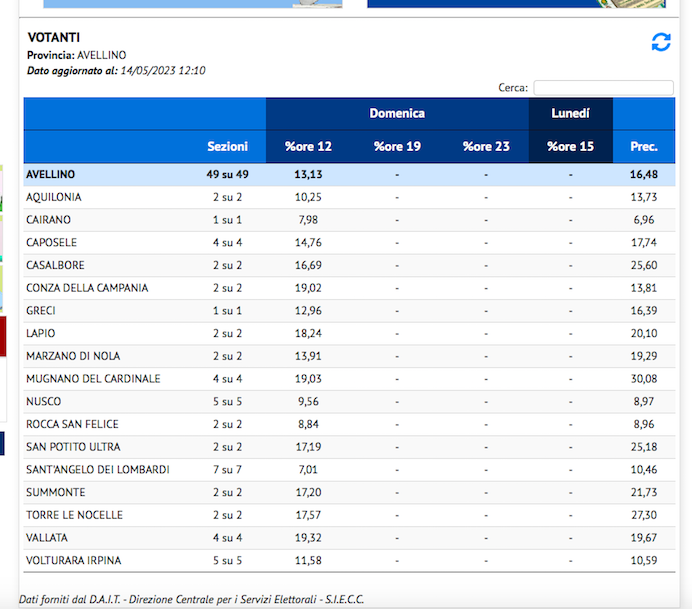Open the CONZA DELLA CAMPANIA row

coord(349,288)
